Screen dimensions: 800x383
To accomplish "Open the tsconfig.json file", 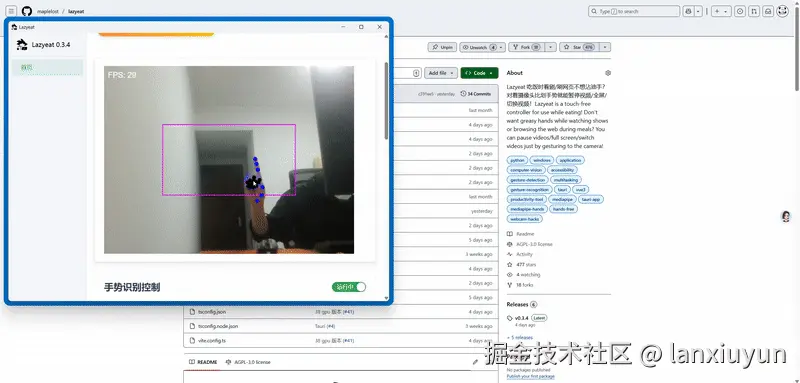I will coord(212,312).
